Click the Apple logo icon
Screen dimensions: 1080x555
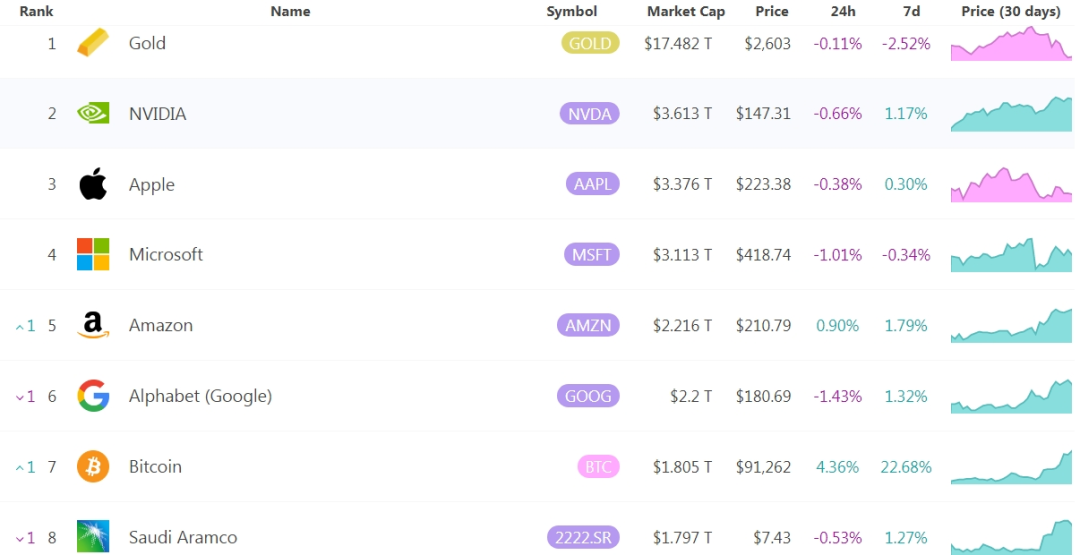93,184
